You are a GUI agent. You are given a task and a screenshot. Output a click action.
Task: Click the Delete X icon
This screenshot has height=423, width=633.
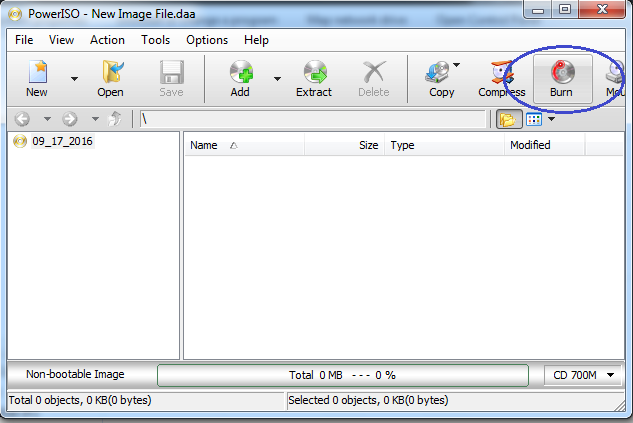374,72
